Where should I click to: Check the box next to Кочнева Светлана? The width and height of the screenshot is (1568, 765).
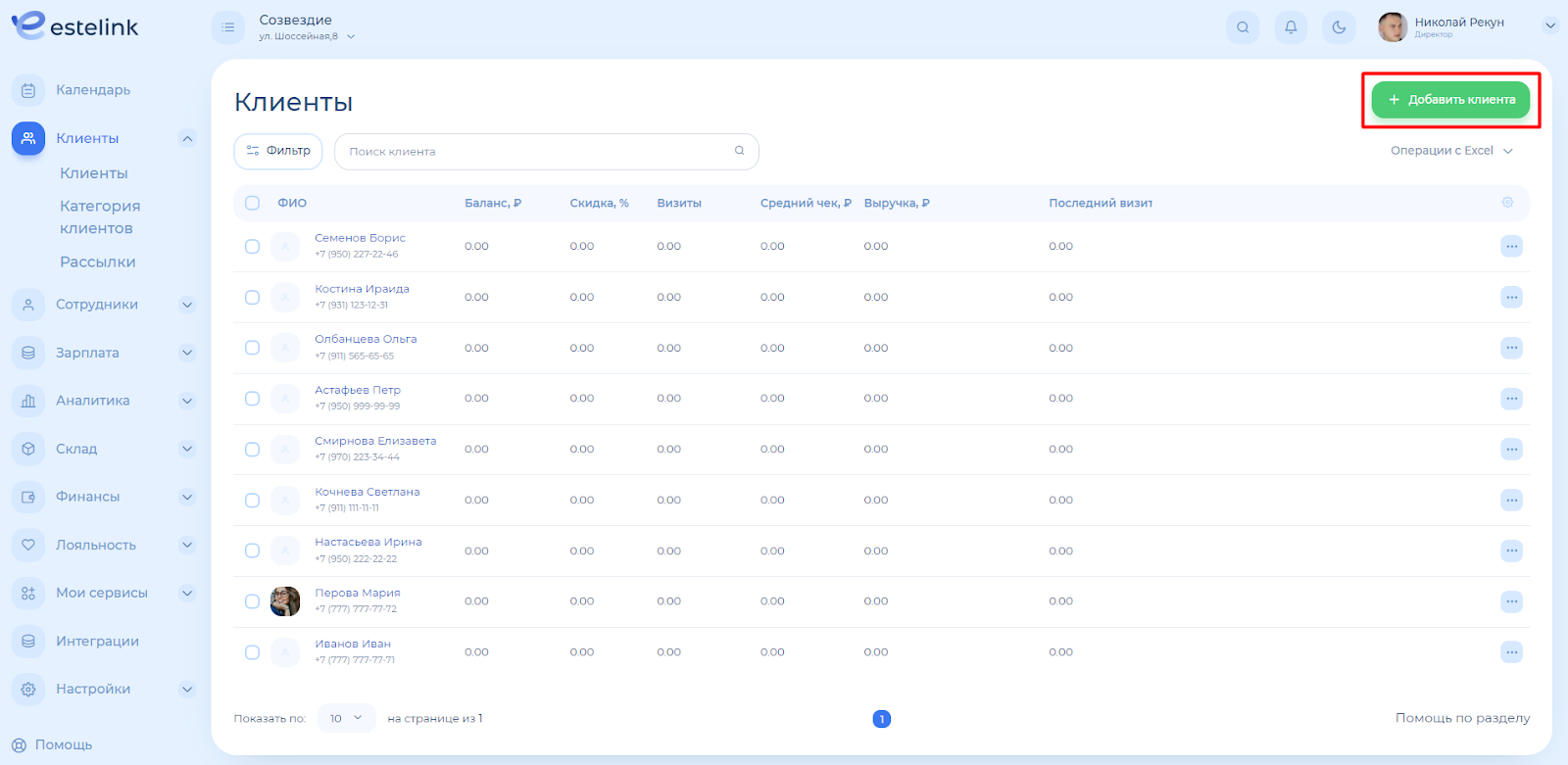[x=253, y=501]
